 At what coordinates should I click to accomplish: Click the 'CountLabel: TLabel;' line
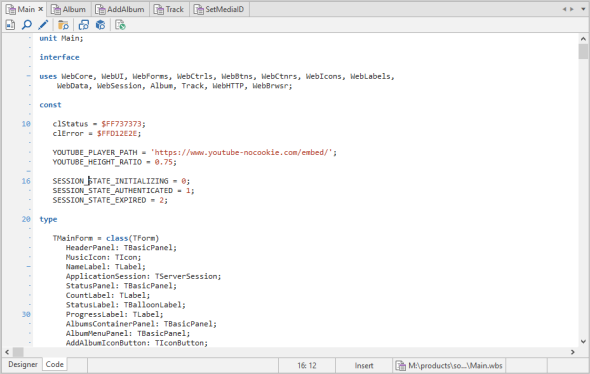click(x=108, y=295)
